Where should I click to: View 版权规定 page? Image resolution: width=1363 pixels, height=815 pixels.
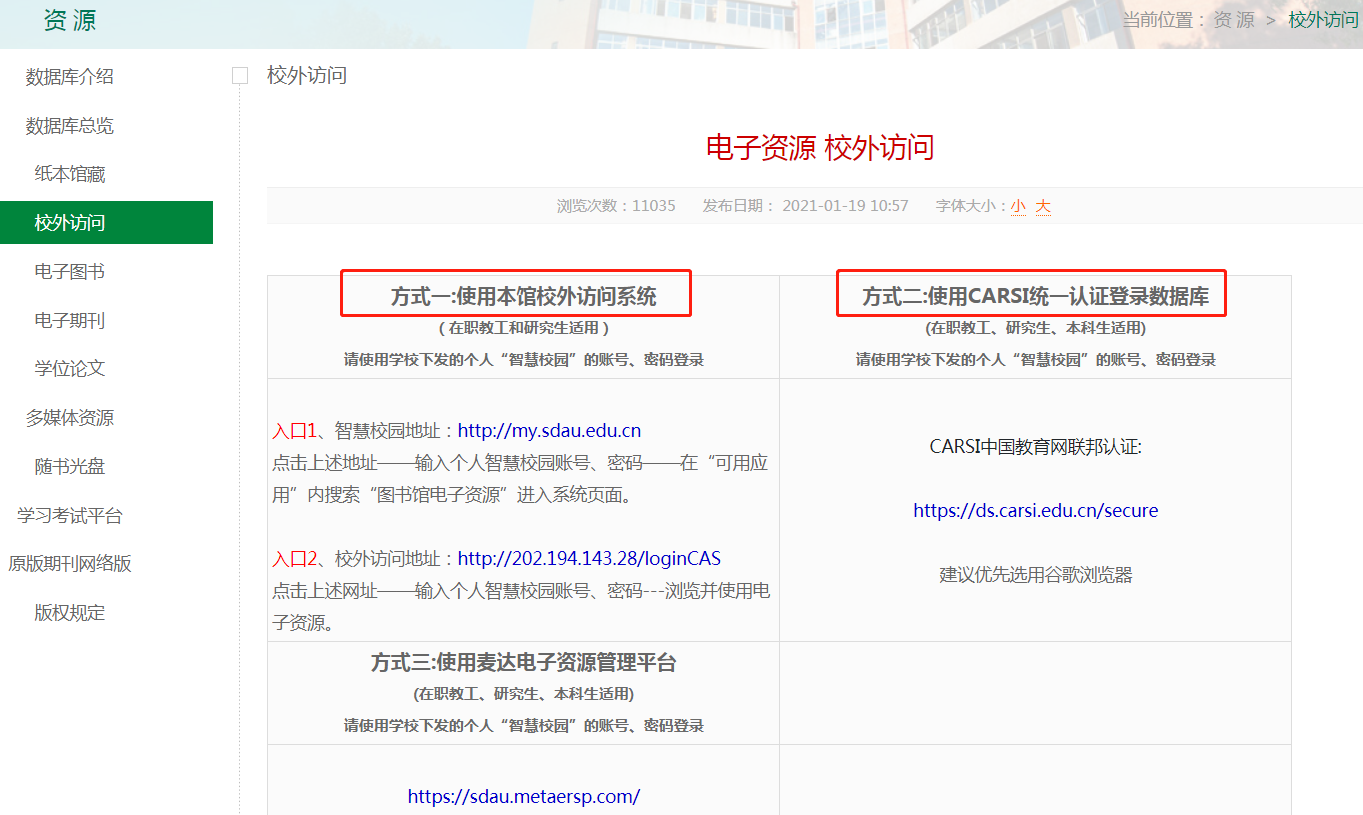coord(69,612)
